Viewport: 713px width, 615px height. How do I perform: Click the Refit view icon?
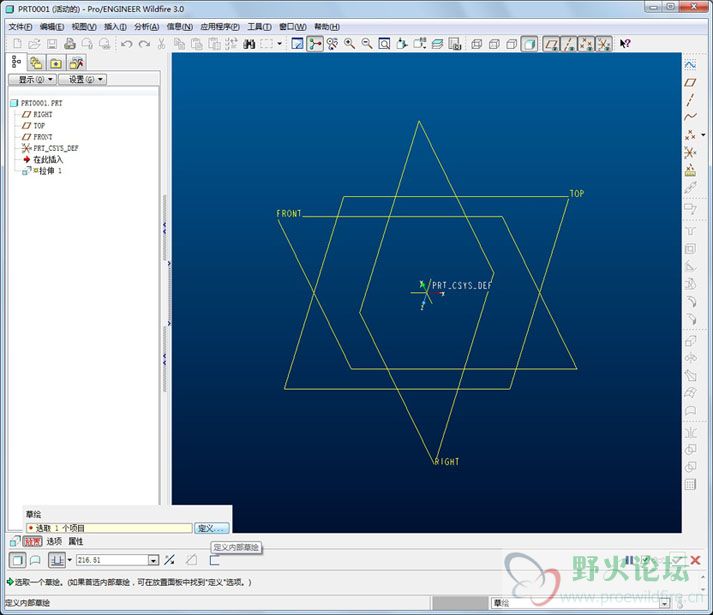(384, 44)
